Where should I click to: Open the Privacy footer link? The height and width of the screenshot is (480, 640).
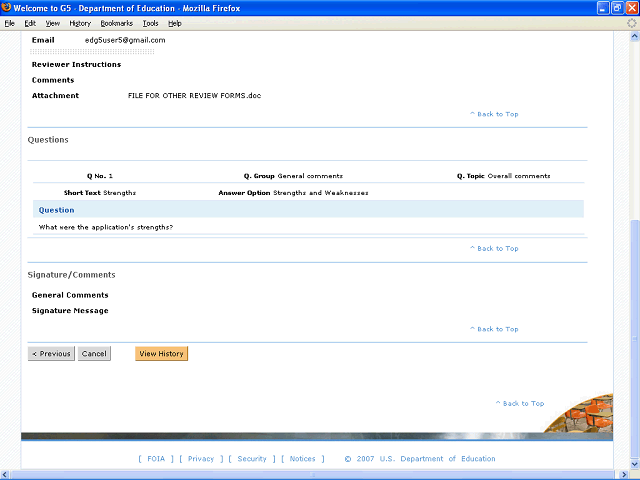pos(201,459)
